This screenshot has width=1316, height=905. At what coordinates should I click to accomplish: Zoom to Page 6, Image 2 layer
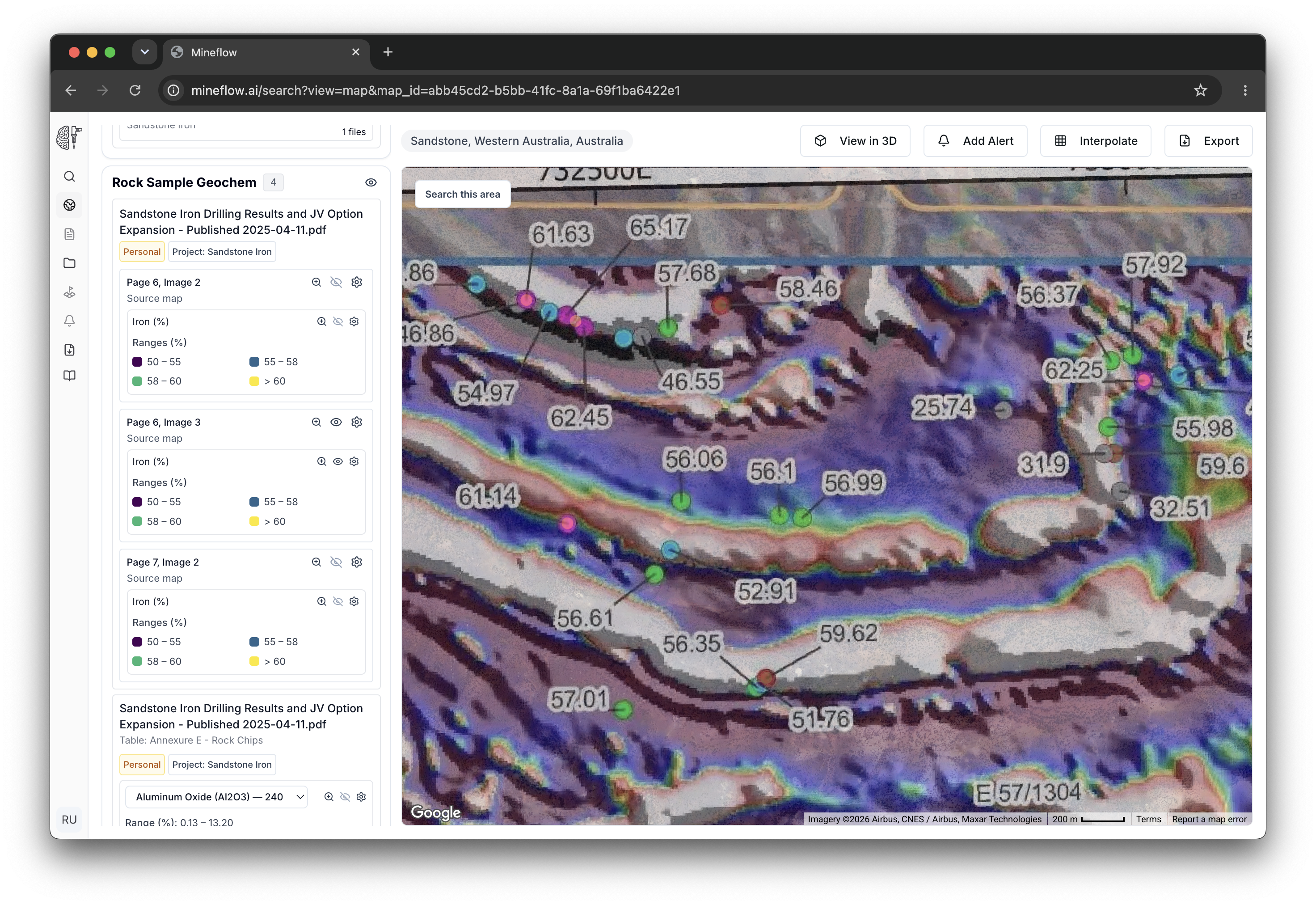(316, 283)
